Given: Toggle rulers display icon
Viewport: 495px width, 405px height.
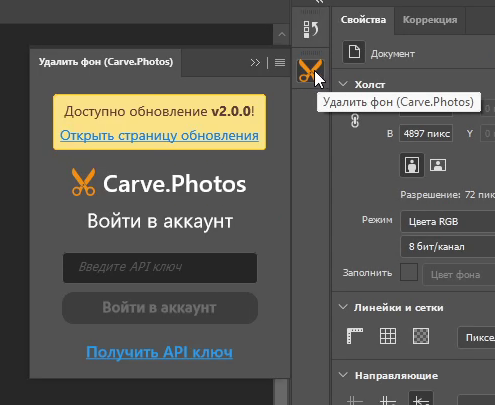Looking at the screenshot, I should coord(355,336).
